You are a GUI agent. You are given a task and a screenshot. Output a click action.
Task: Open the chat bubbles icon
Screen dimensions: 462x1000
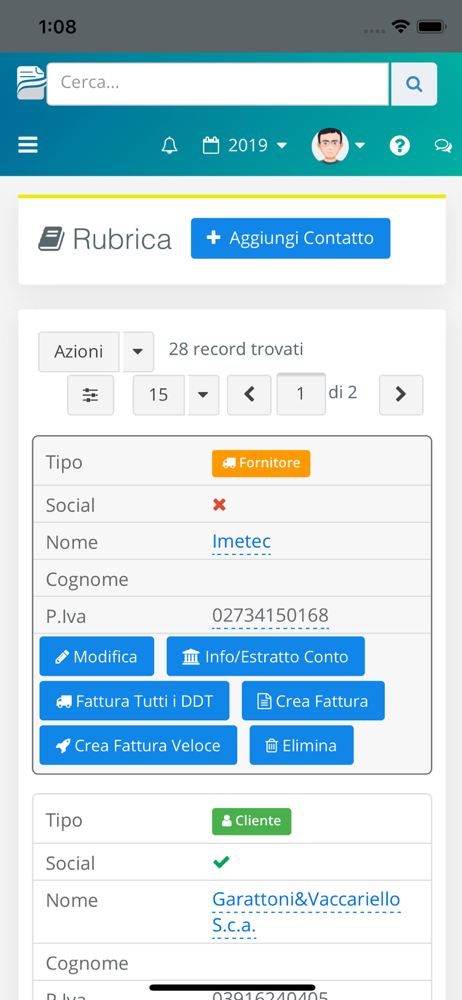tap(443, 145)
